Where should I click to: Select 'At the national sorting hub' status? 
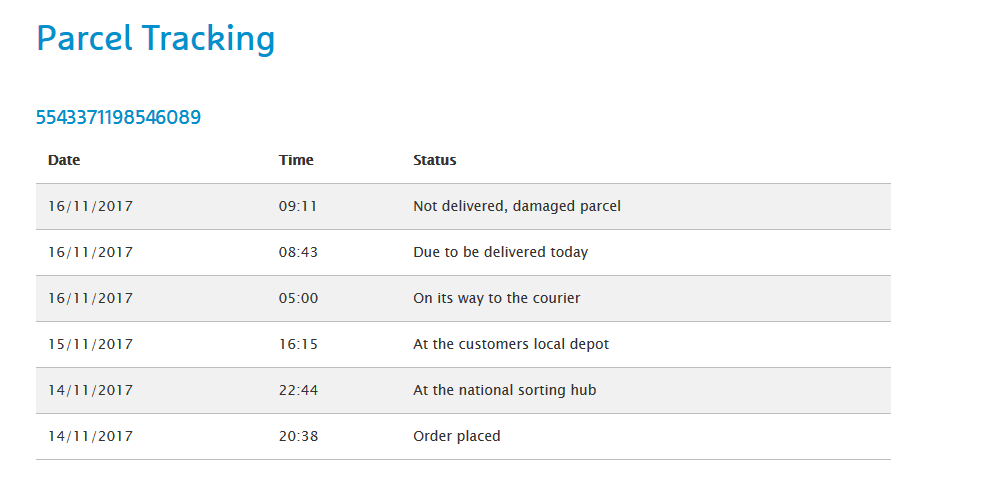point(504,391)
